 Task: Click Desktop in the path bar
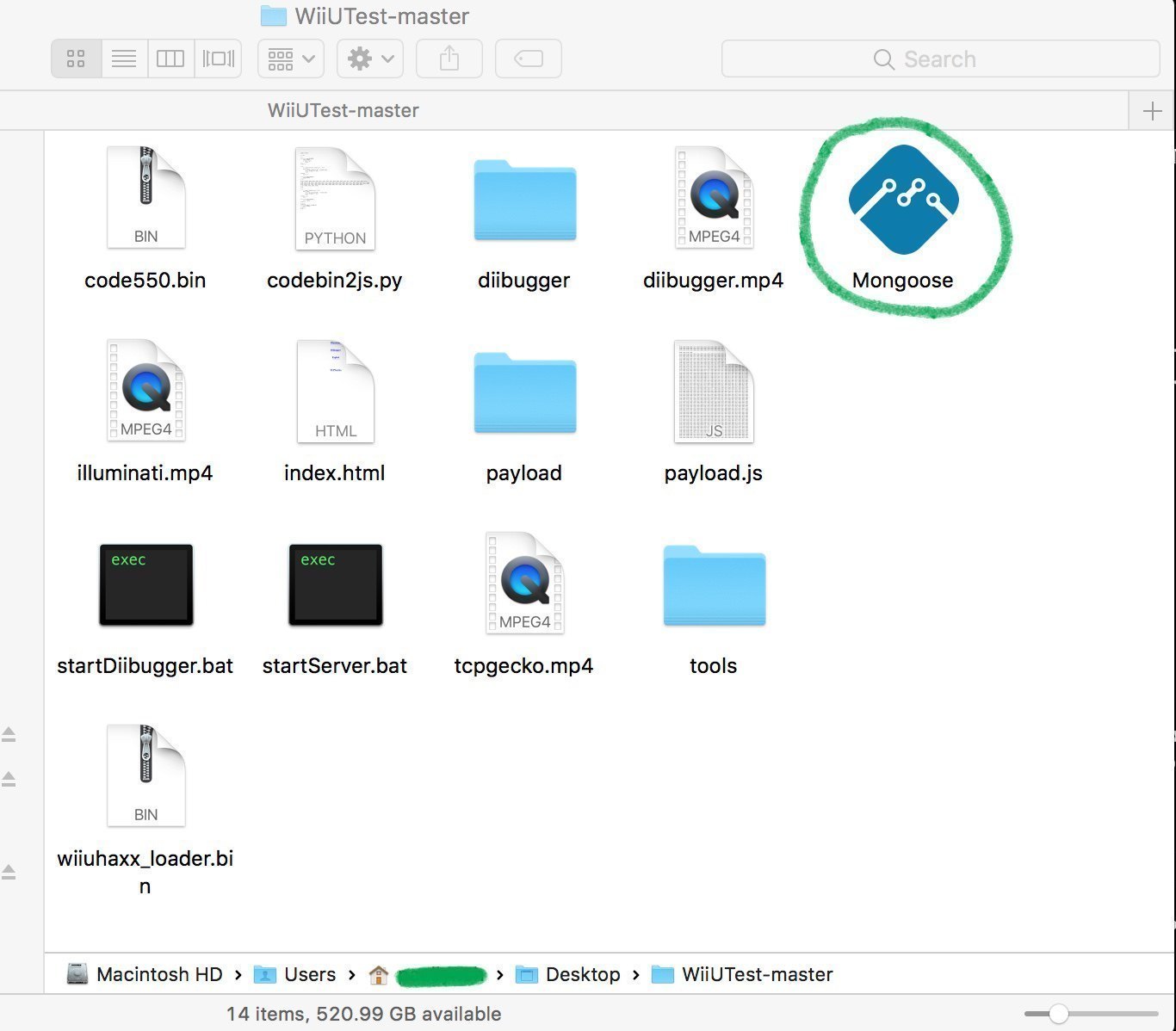tap(568, 974)
